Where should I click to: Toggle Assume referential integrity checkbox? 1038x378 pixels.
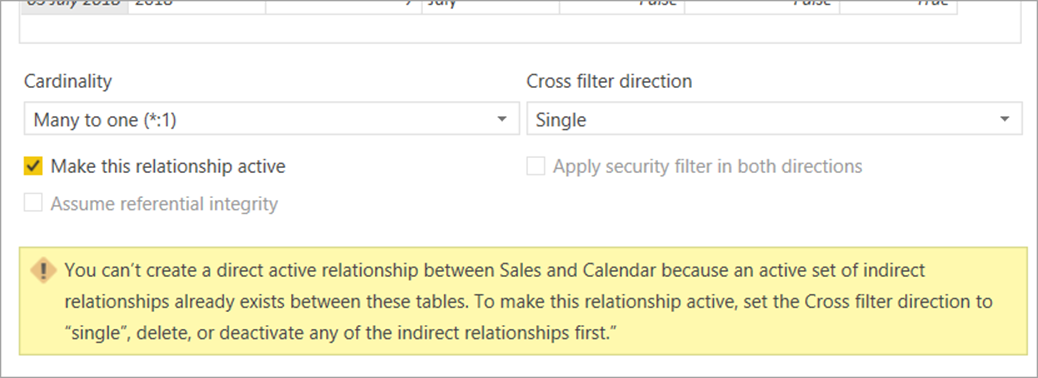coord(33,203)
